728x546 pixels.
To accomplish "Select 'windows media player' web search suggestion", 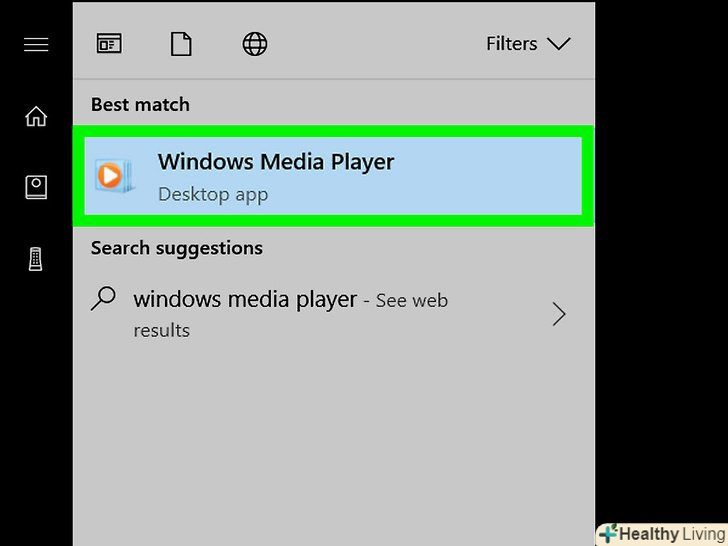I will [x=333, y=313].
